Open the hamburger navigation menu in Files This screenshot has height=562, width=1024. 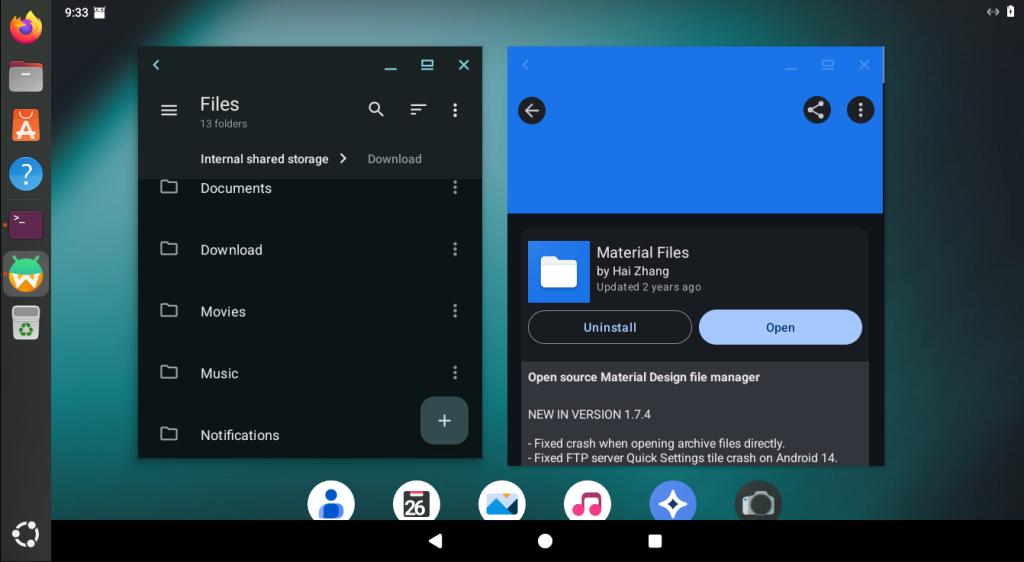[x=169, y=110]
